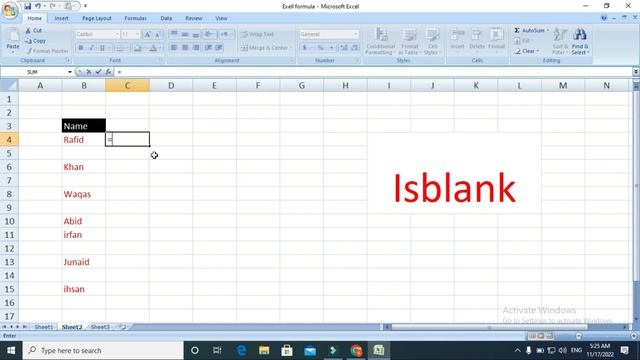Confirm the formula entry with checkmark
The image size is (640, 360).
tap(98, 72)
